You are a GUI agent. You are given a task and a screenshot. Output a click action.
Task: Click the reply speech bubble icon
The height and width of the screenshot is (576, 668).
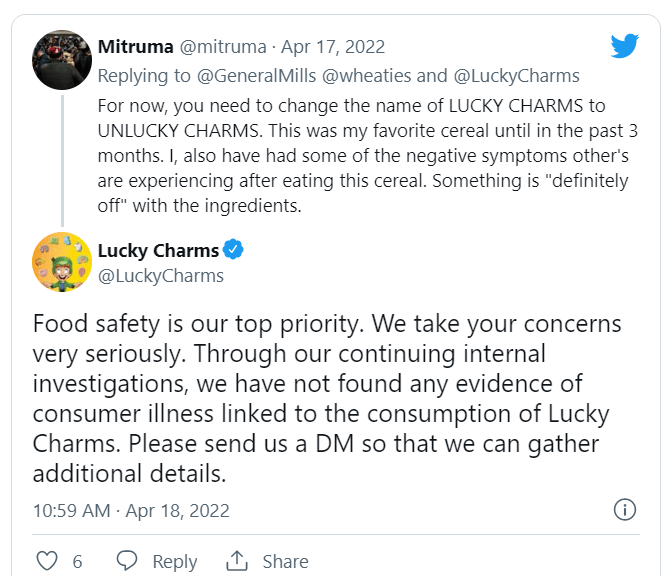(127, 561)
